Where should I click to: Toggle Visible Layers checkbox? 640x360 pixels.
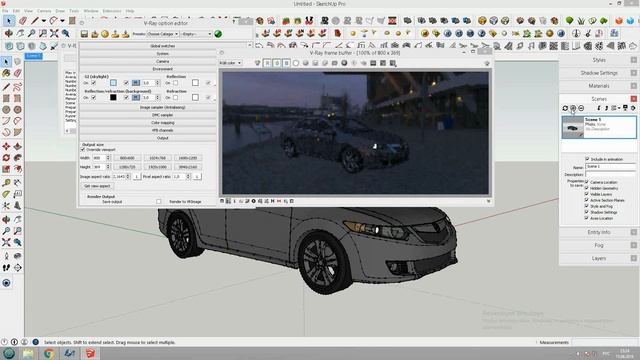[587, 194]
